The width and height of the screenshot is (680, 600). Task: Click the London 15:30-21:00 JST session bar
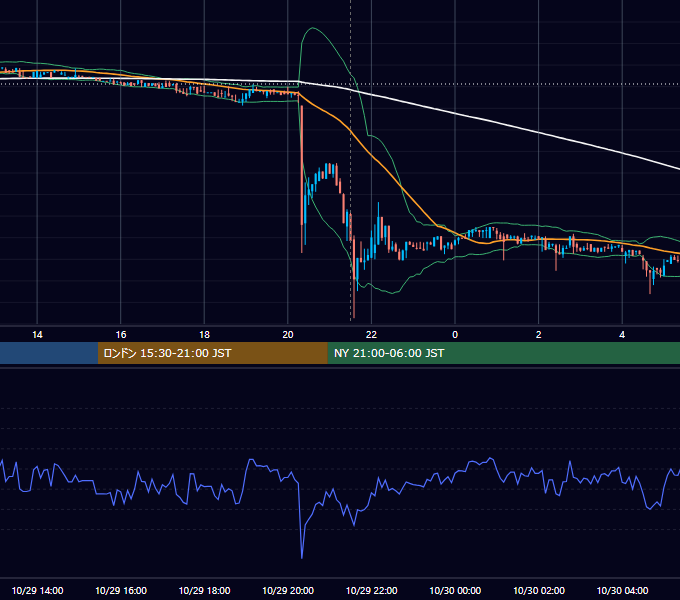pos(212,353)
